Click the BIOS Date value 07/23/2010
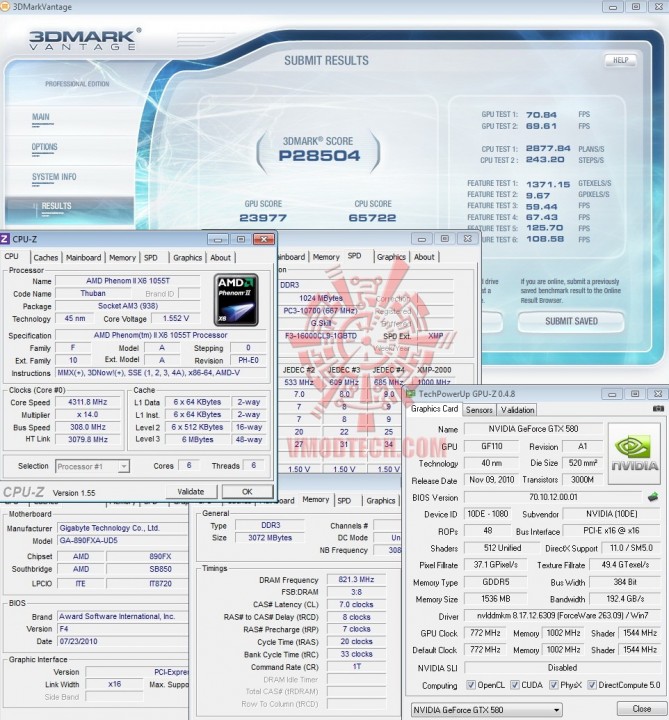This screenshot has width=669, height=720. click(x=123, y=641)
